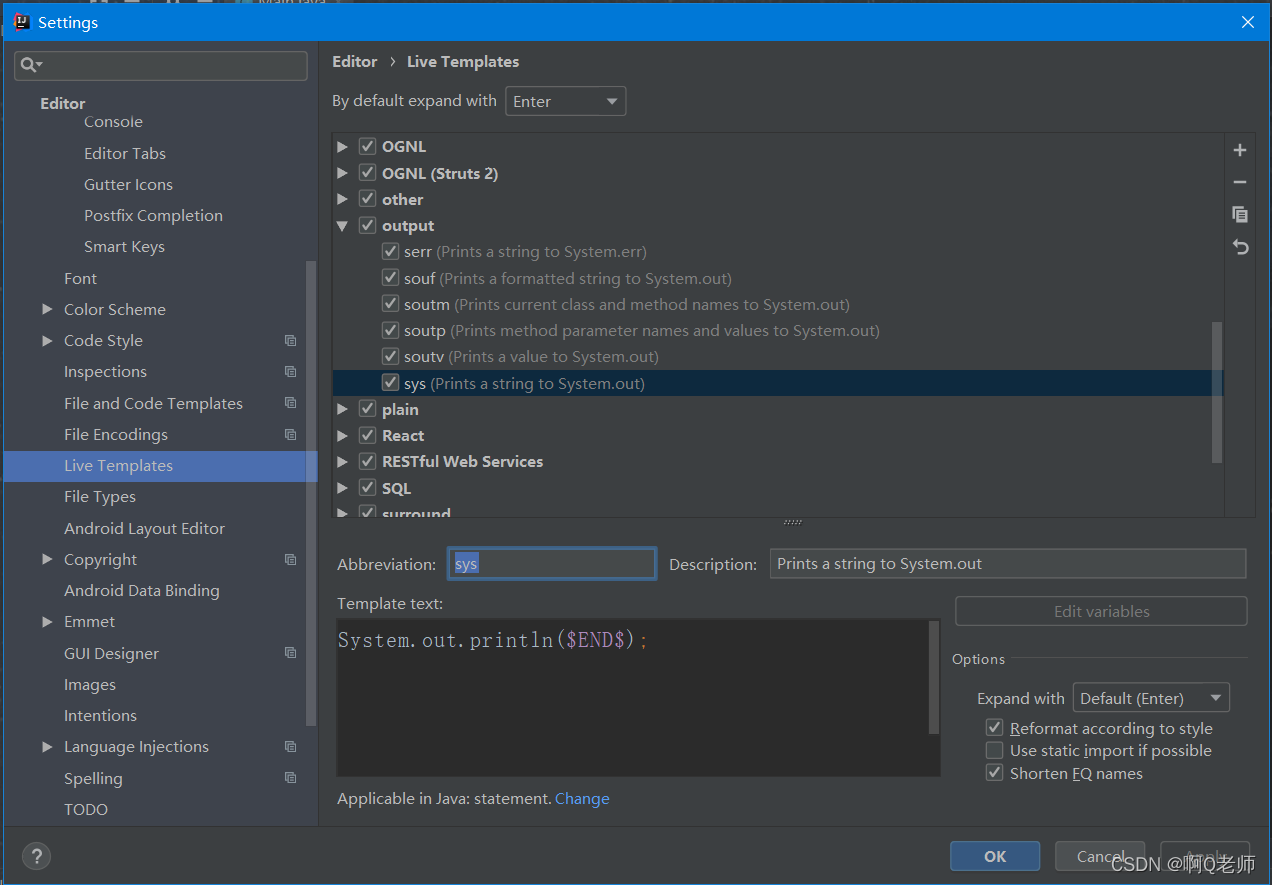Click the Abbreviation input field

click(552, 564)
